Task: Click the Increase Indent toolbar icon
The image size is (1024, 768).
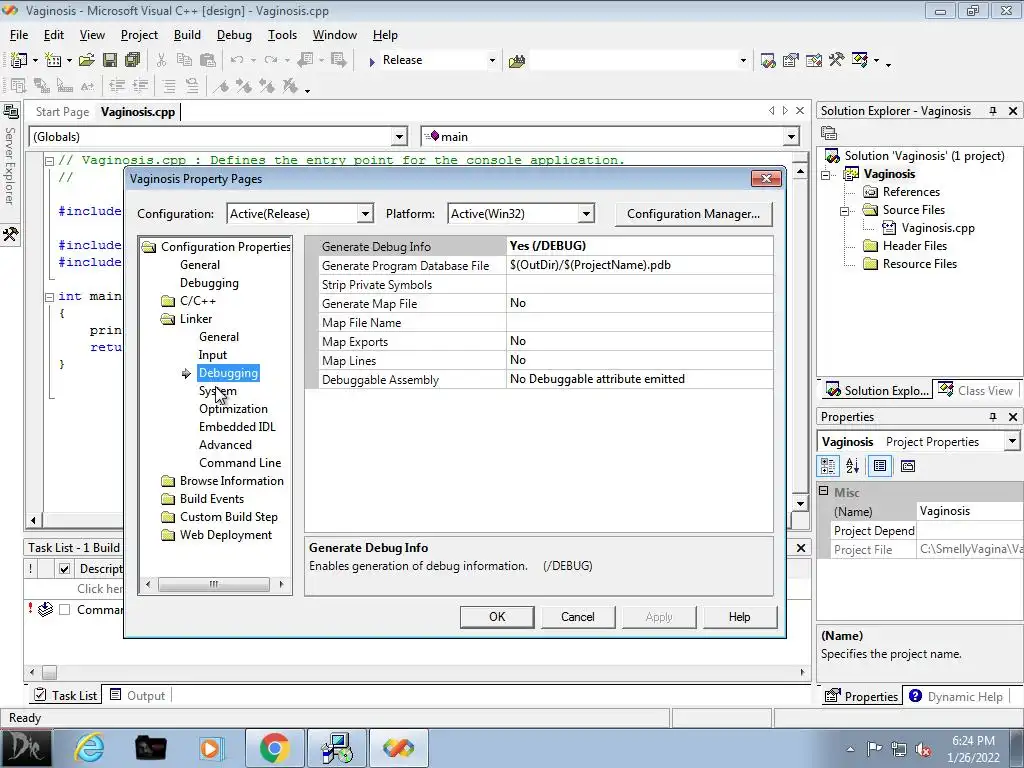Action: coord(140,86)
